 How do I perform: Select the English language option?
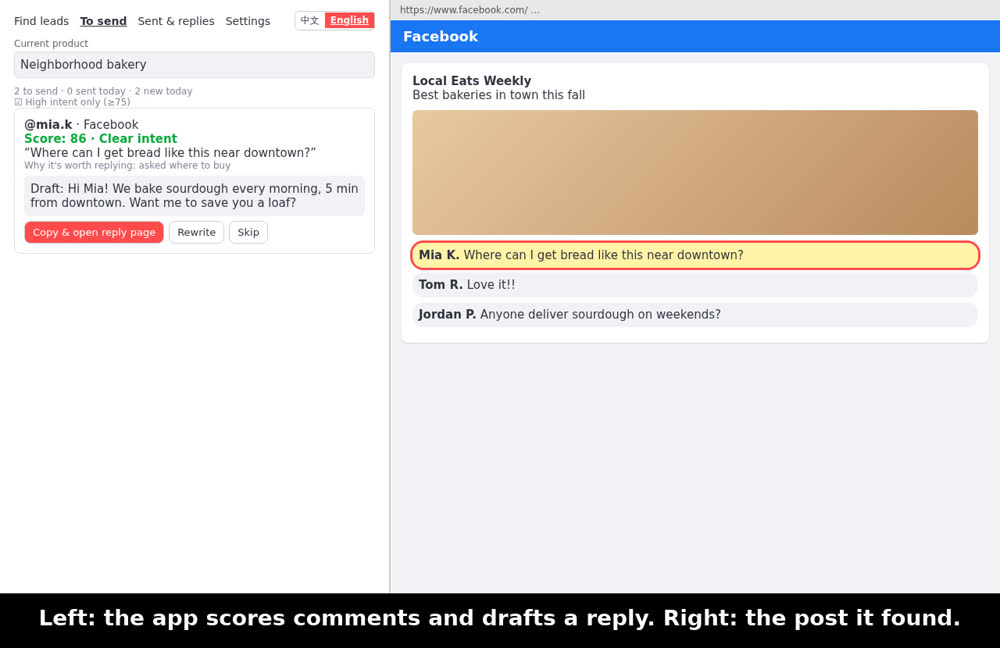(x=349, y=20)
